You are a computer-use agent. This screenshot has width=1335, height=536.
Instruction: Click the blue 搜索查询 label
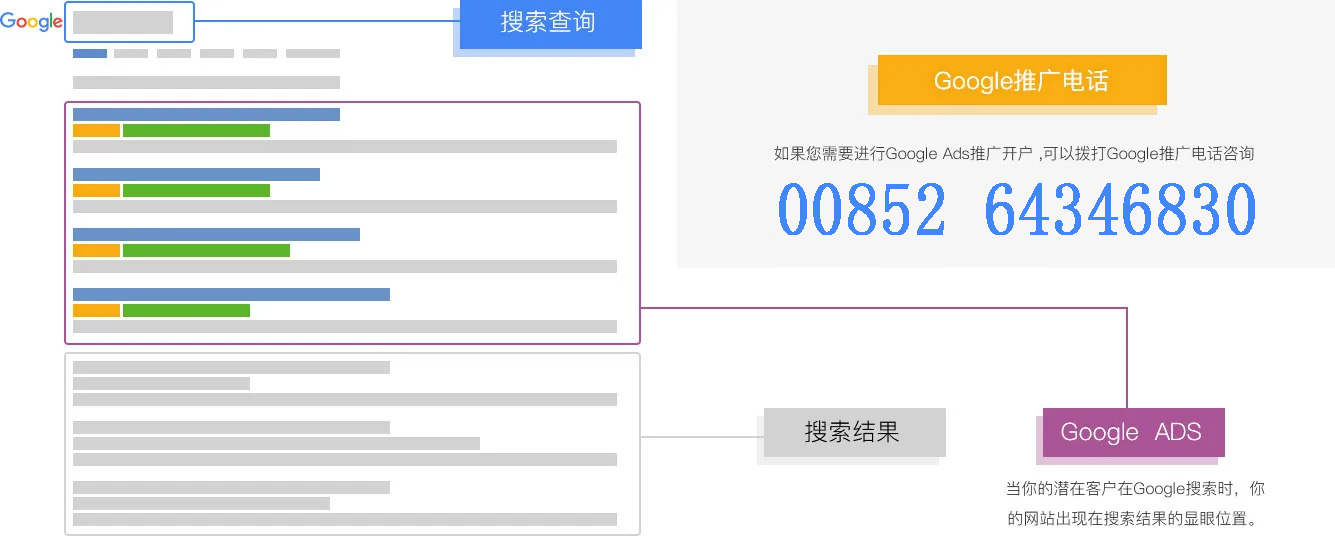(x=547, y=23)
